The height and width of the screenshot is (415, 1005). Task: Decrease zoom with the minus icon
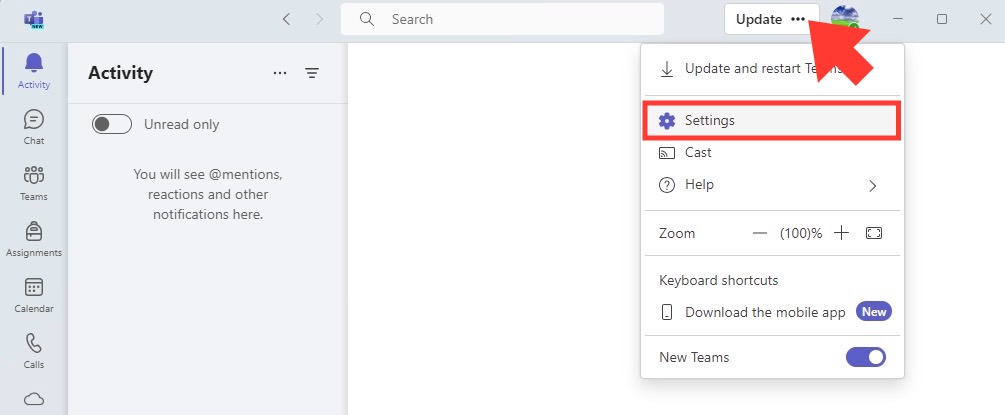coord(760,233)
